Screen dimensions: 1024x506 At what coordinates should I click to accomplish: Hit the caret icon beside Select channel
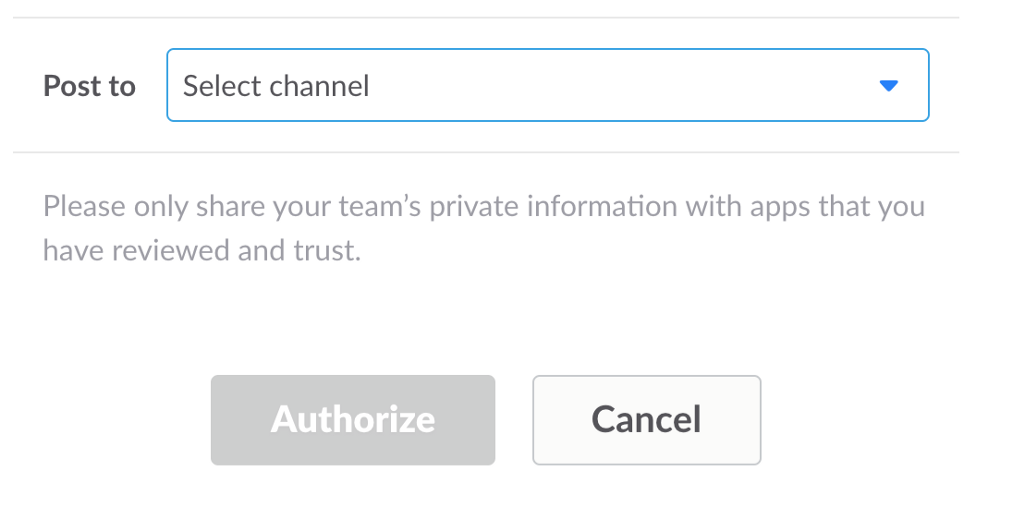tap(888, 86)
